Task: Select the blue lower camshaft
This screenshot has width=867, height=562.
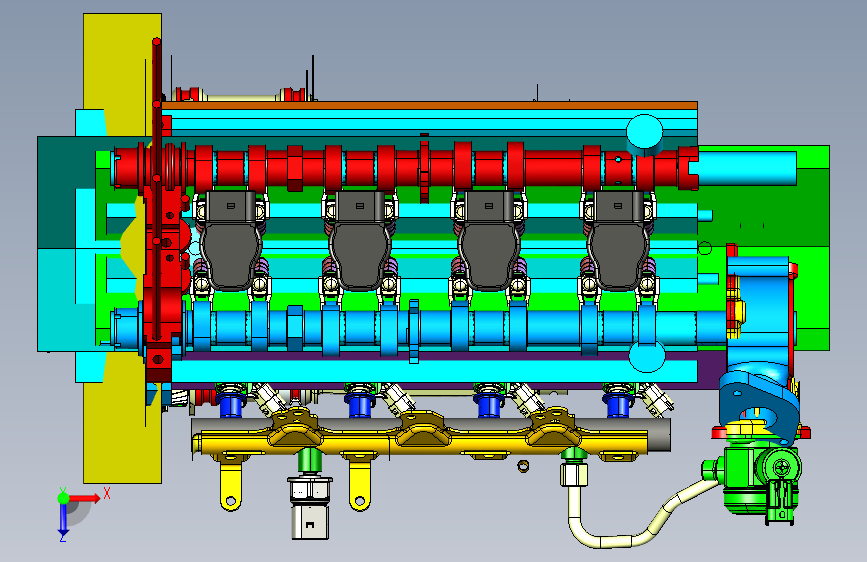Action: pos(420,329)
